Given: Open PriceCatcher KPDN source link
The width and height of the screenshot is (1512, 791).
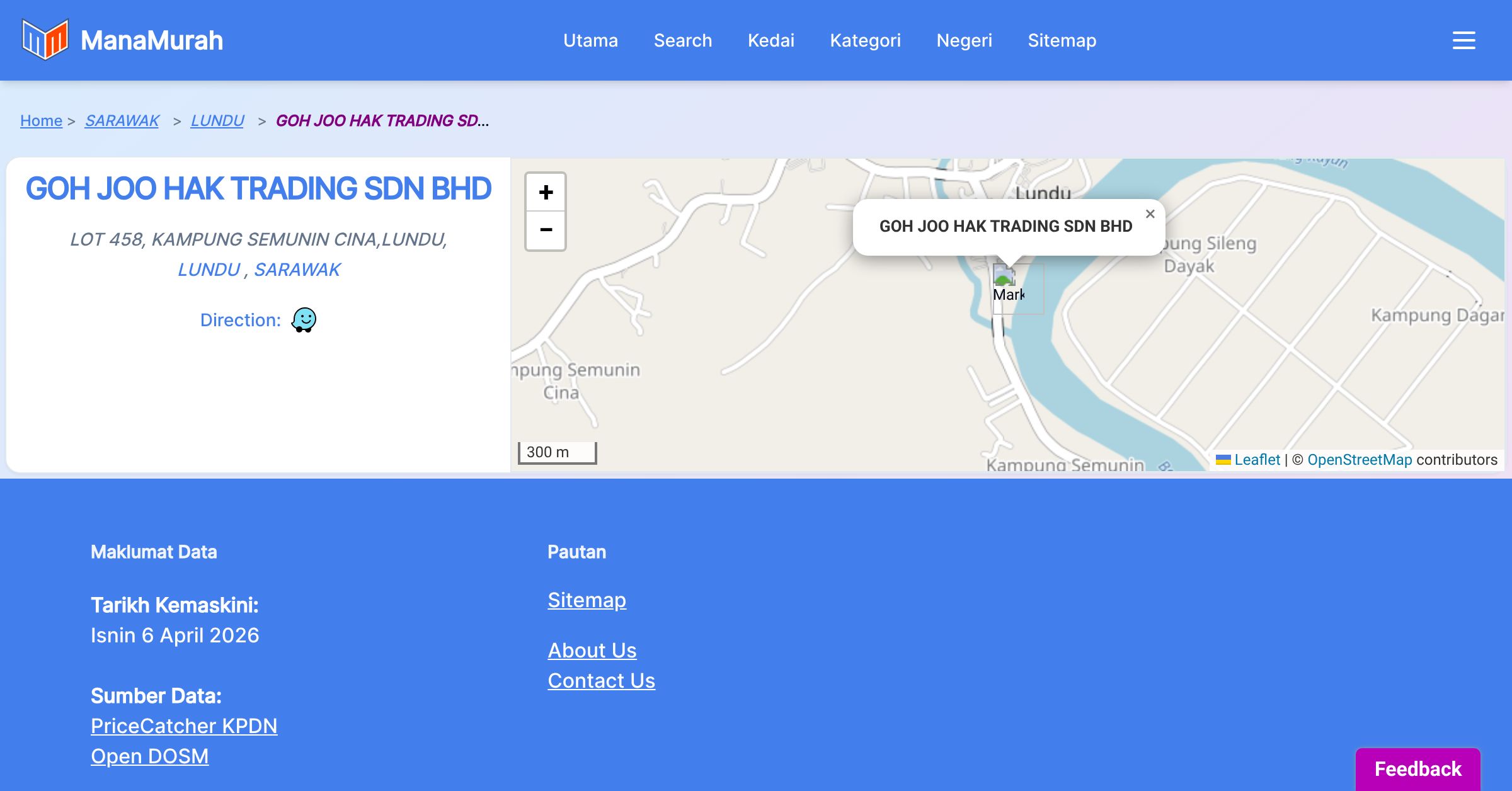Looking at the screenshot, I should click(184, 726).
